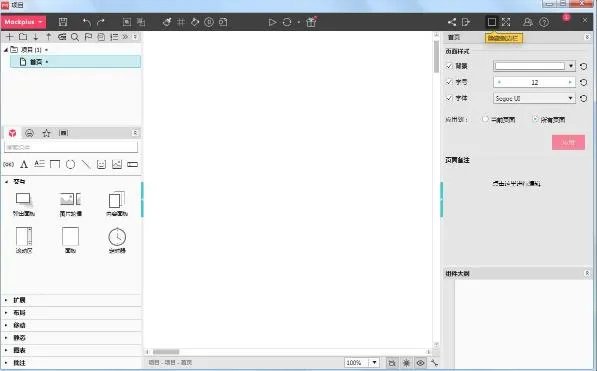The image size is (597, 371).
Task: Open the user account icon
Action: pyautogui.click(x=528, y=22)
